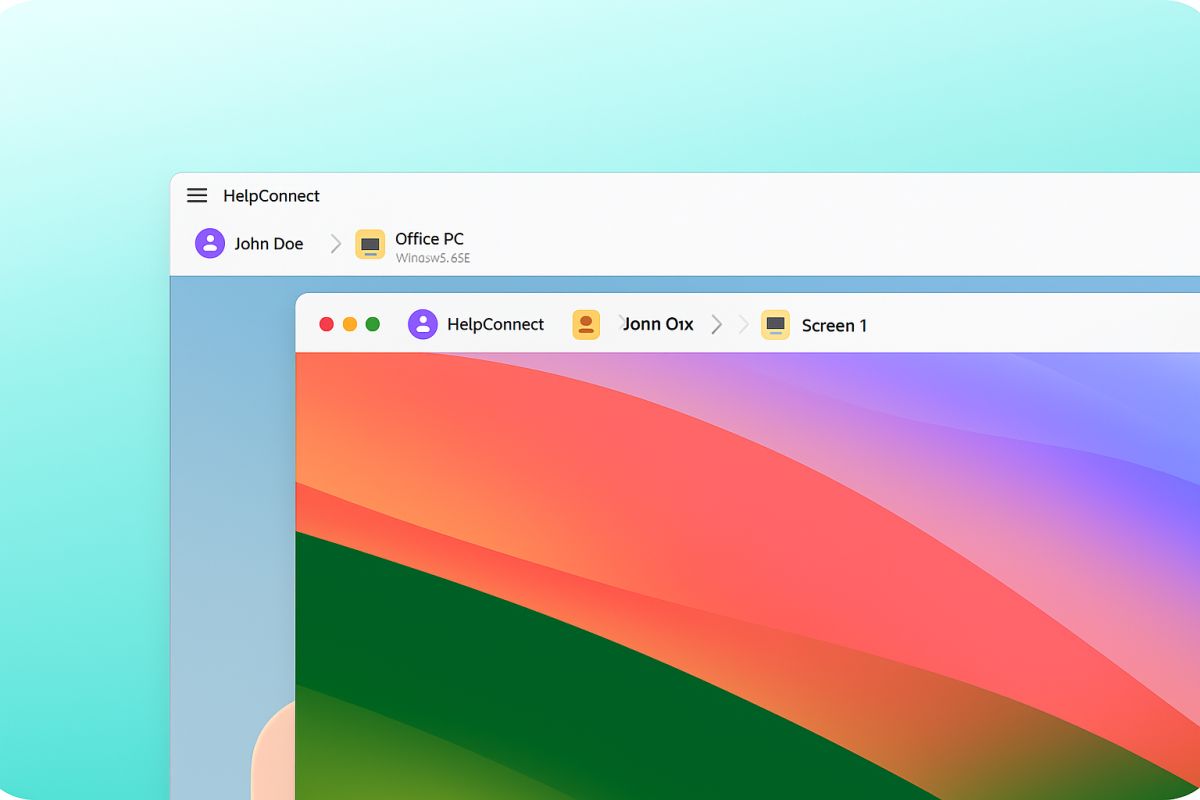
Task: Click the HelpConnect title next to hamburger menu
Action: [x=271, y=196]
